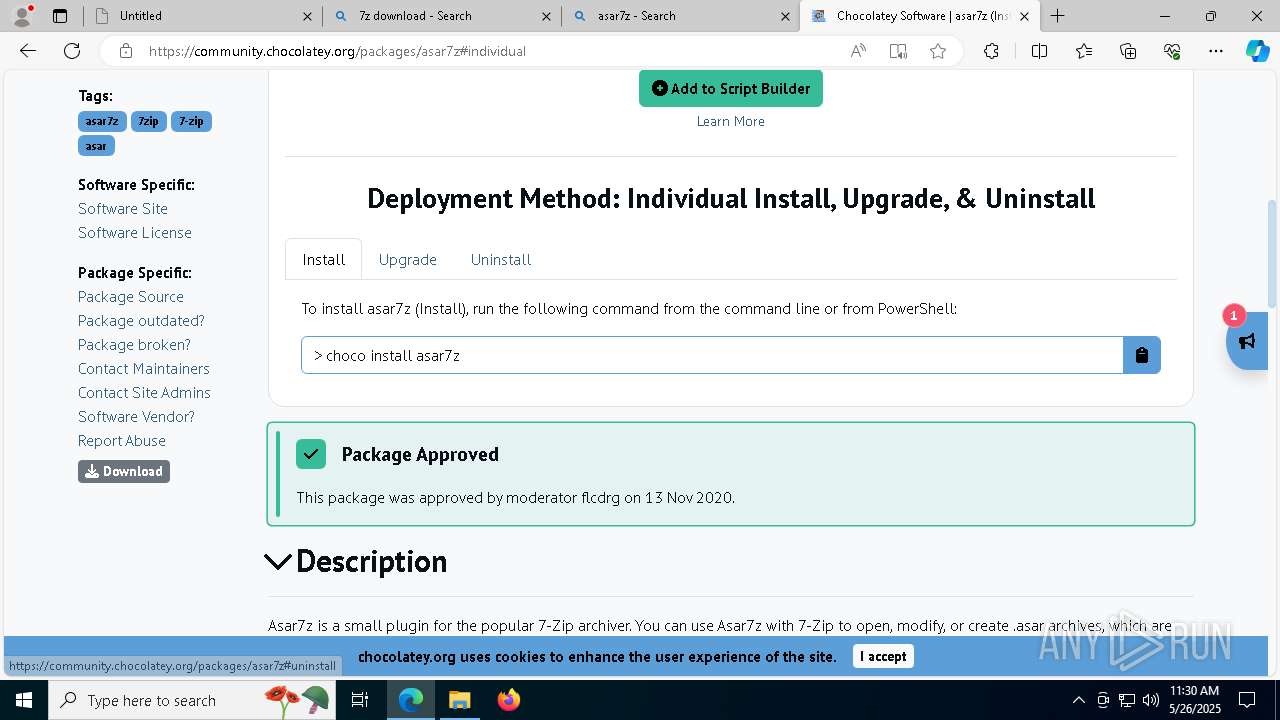Image resolution: width=1280 pixels, height=720 pixels.
Task: Open Contact Site Admins link
Action: pyautogui.click(x=144, y=392)
